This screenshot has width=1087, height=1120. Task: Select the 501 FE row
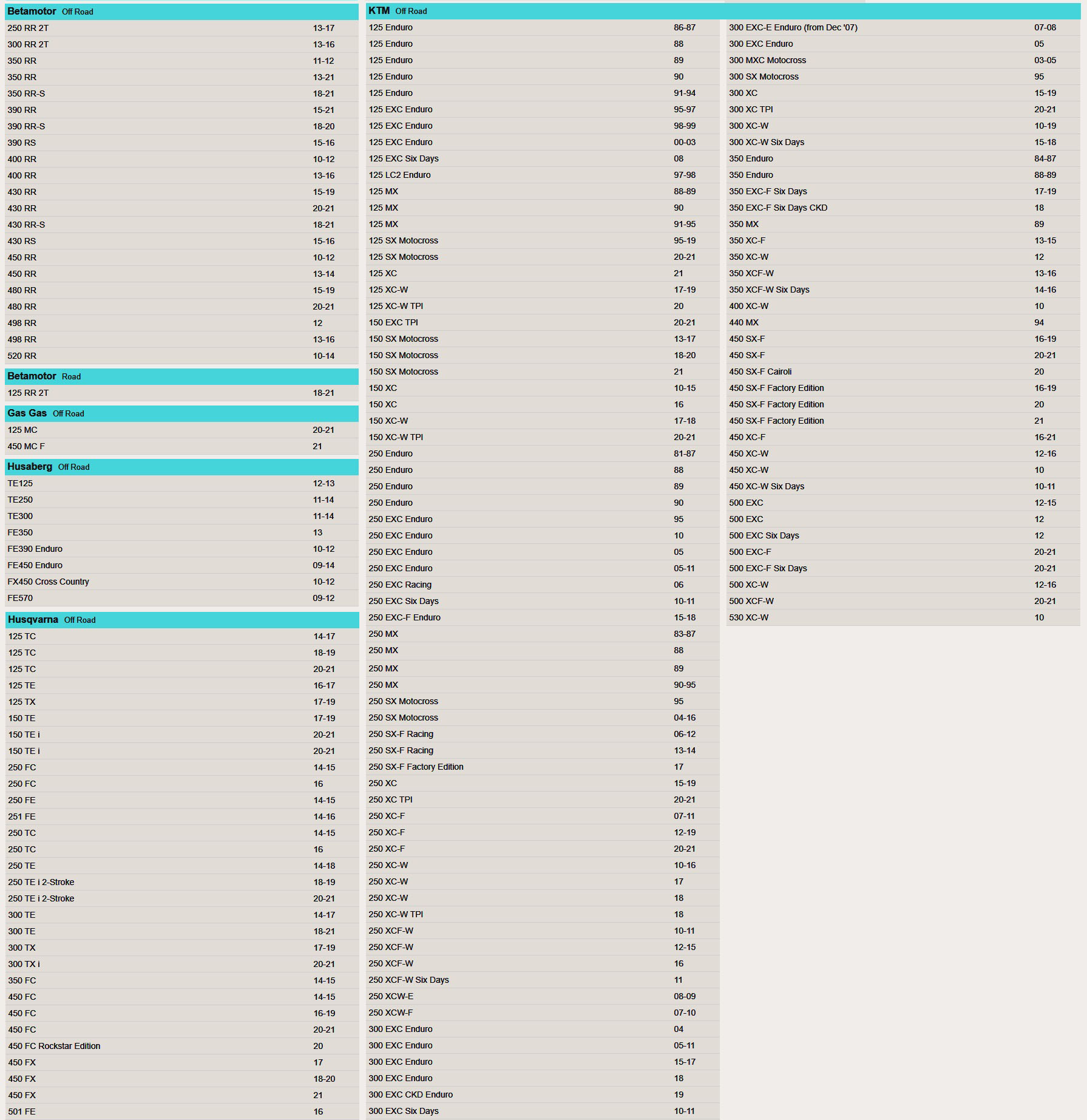pyautogui.click(x=181, y=1112)
